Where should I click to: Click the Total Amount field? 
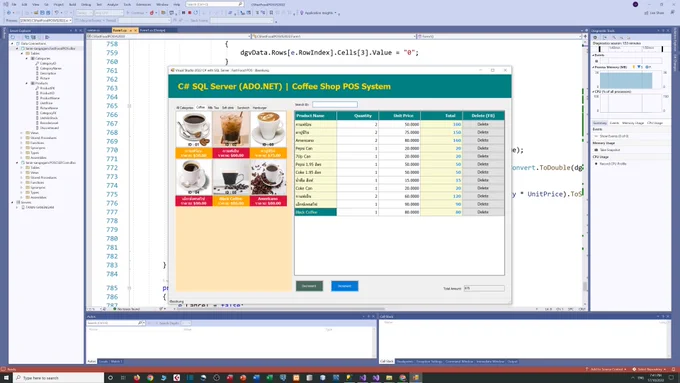click(x=484, y=288)
